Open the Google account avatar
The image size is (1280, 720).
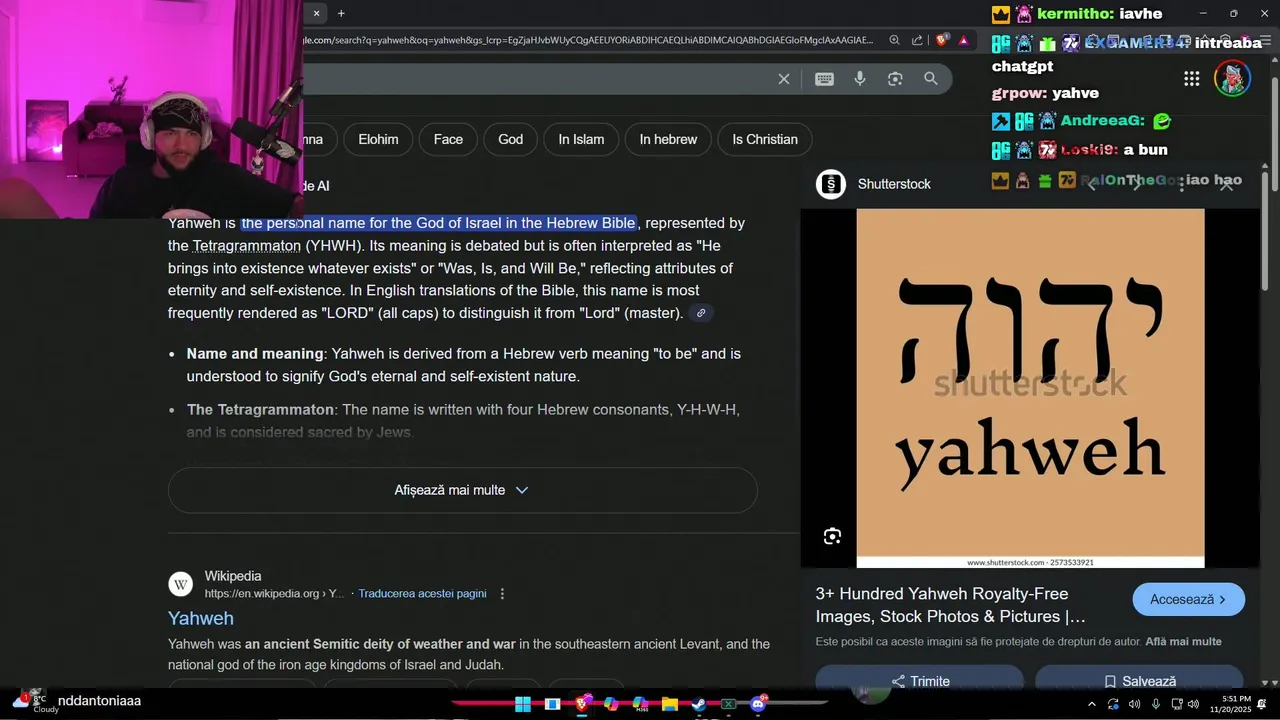1232,78
